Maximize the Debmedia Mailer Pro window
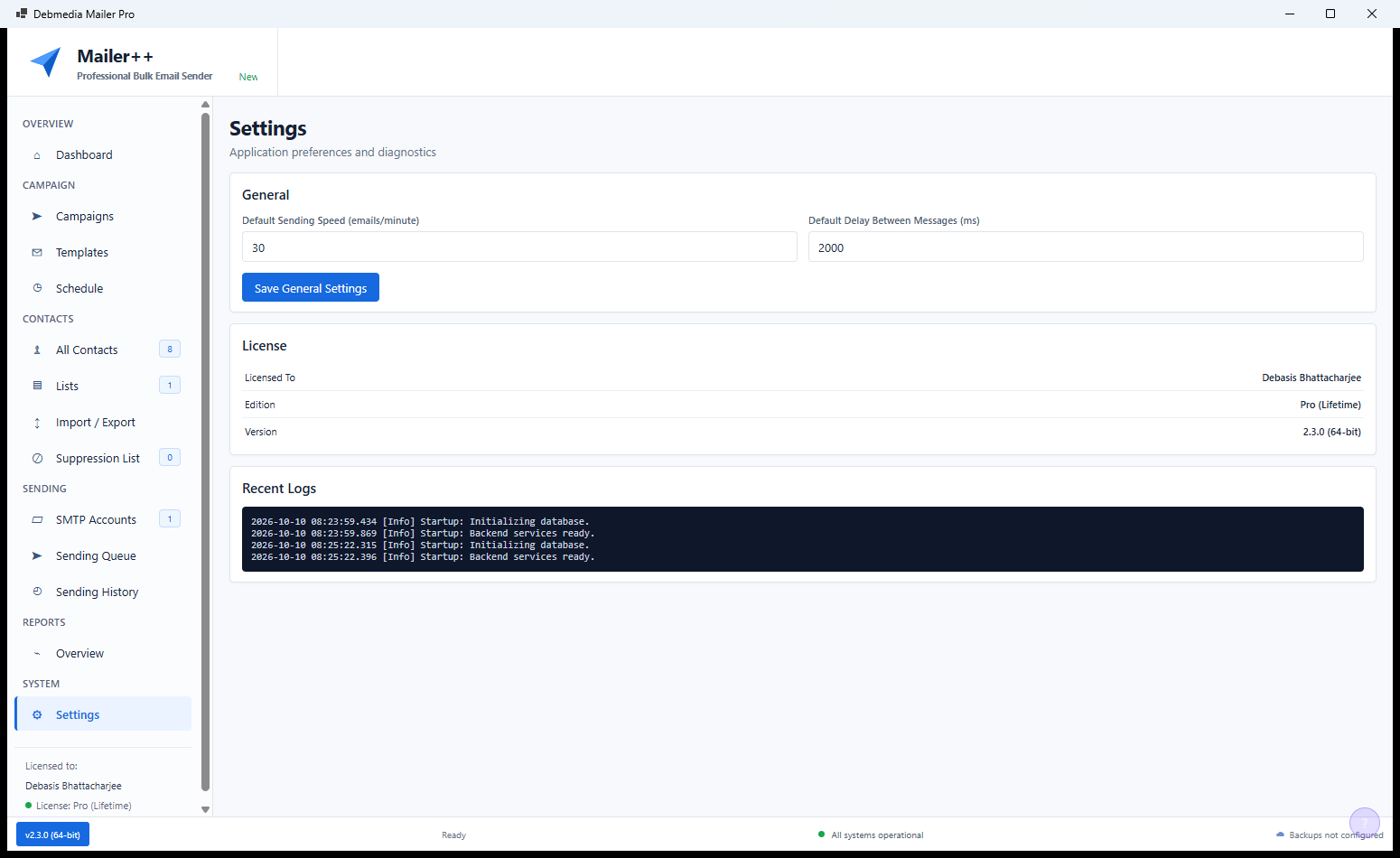The height and width of the screenshot is (858, 1400). click(x=1330, y=14)
